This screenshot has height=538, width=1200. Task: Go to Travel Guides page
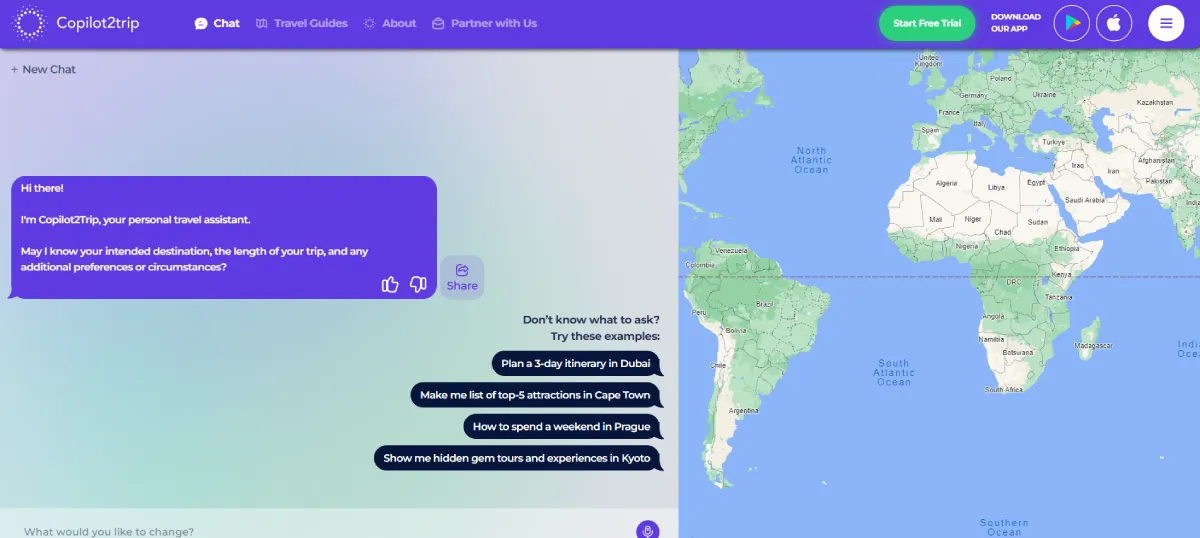tap(301, 23)
